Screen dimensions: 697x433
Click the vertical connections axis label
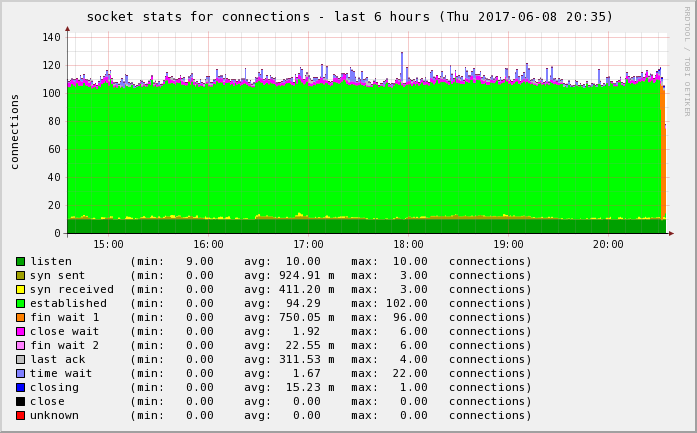click(x=15, y=131)
